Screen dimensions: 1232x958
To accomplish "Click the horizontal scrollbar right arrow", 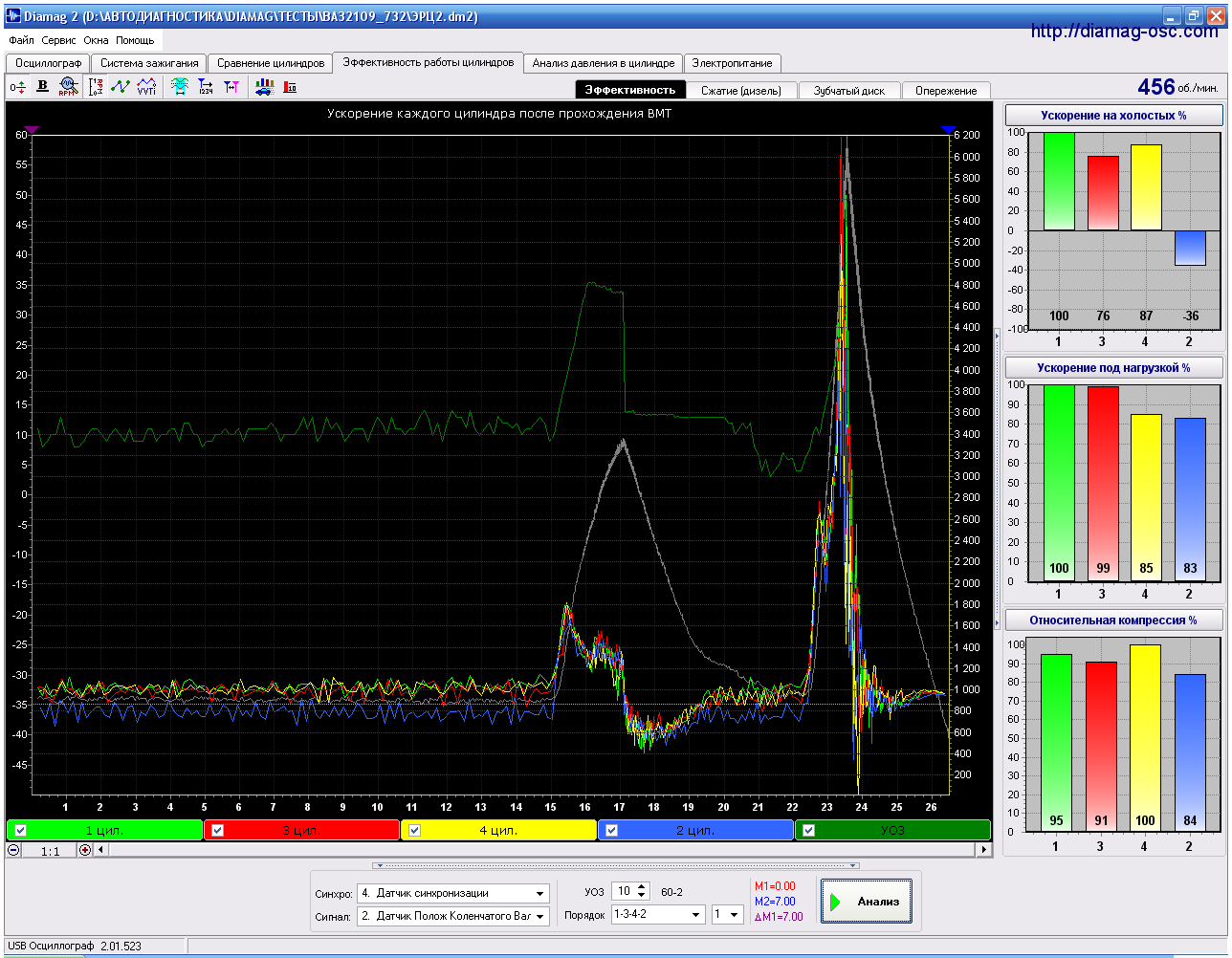I will tap(983, 850).
